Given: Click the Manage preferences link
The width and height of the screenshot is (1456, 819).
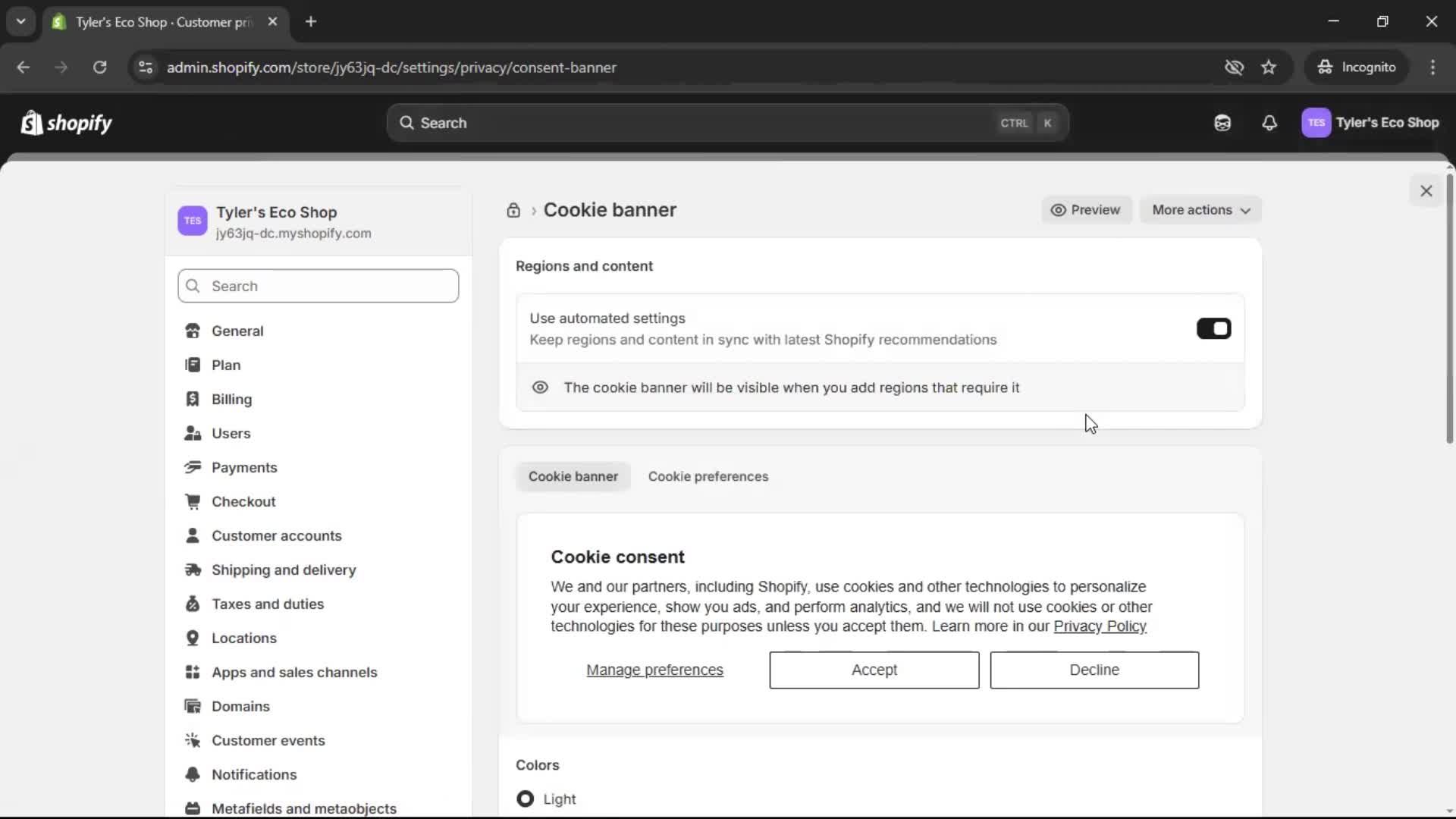Looking at the screenshot, I should 654,670.
